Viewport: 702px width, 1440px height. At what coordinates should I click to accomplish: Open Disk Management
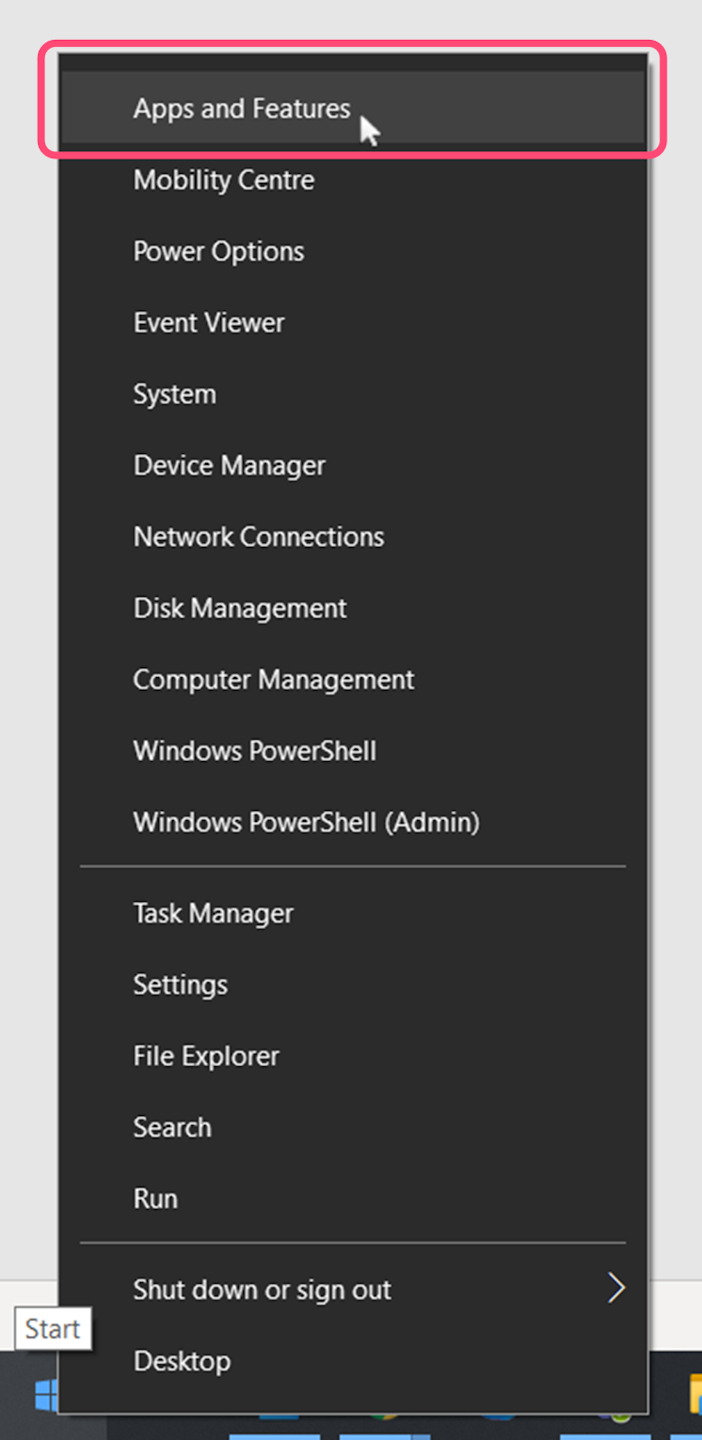(240, 608)
